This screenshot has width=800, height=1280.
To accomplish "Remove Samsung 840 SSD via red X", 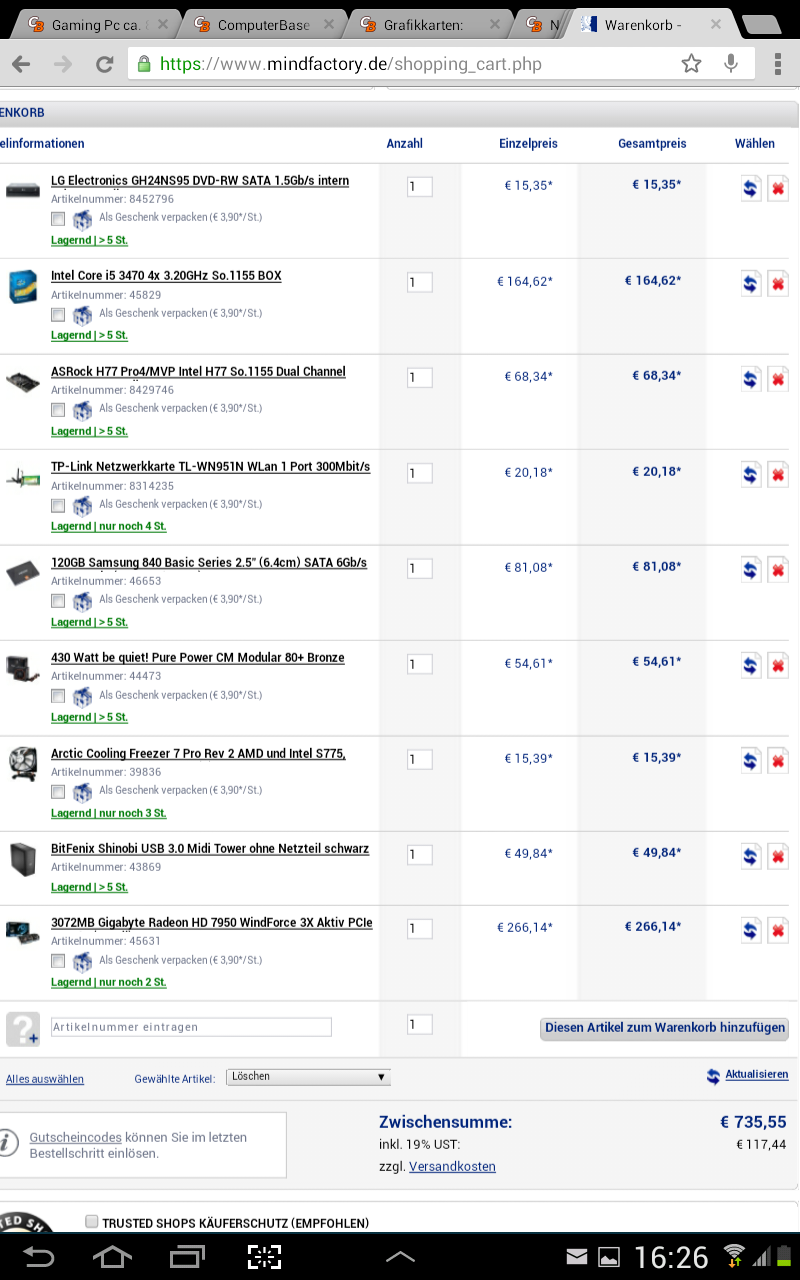I will [778, 570].
